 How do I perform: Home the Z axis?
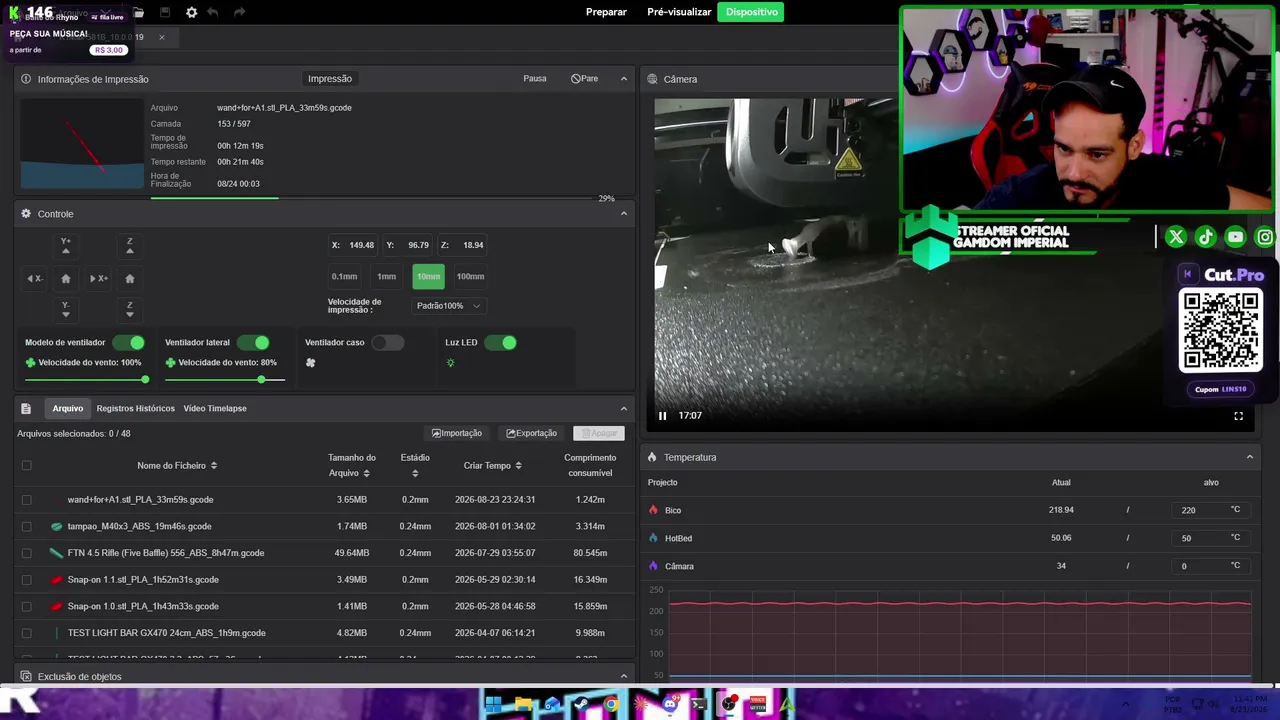tap(129, 278)
